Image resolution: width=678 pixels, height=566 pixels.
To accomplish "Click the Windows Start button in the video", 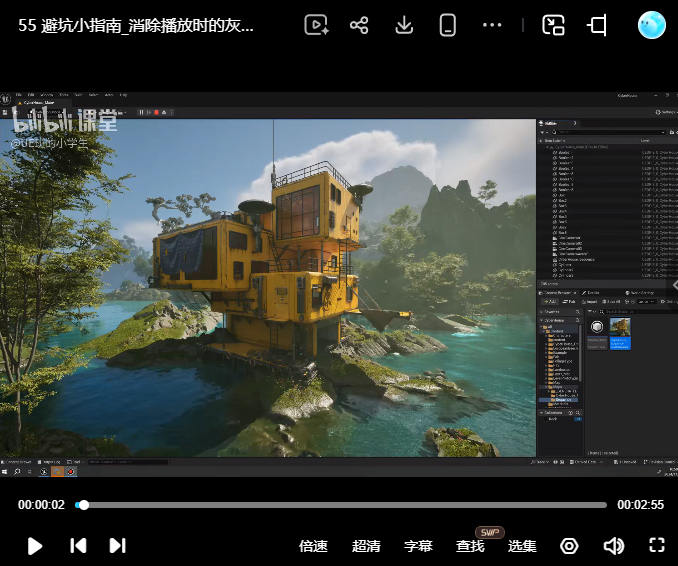I will [x=5, y=472].
